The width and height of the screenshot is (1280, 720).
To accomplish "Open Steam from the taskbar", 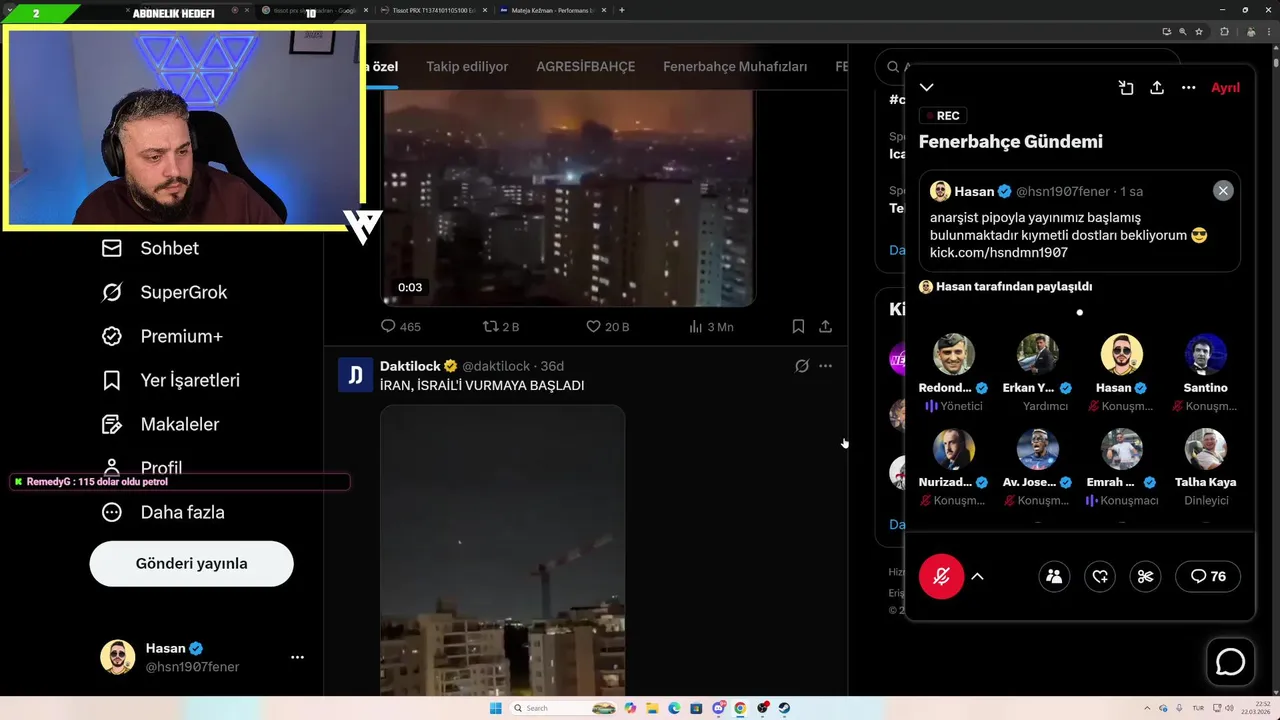I will tap(784, 708).
